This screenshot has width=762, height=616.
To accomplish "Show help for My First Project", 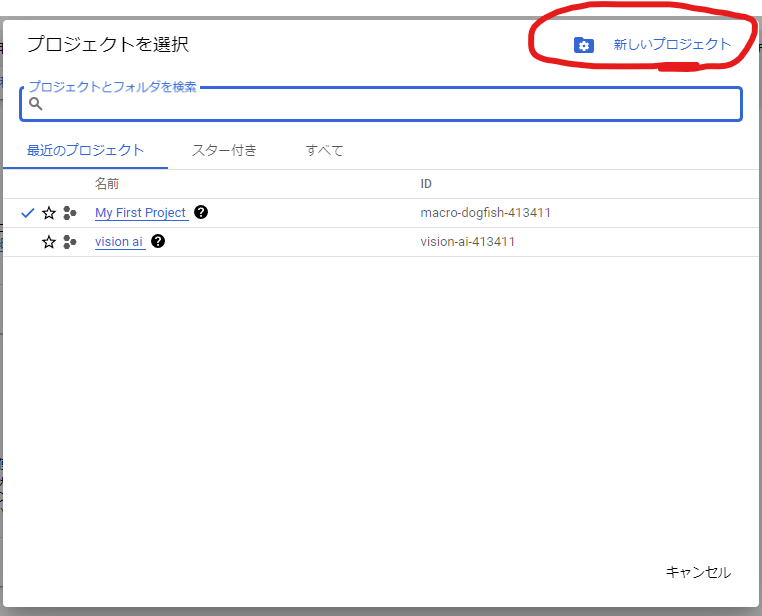I will click(201, 212).
